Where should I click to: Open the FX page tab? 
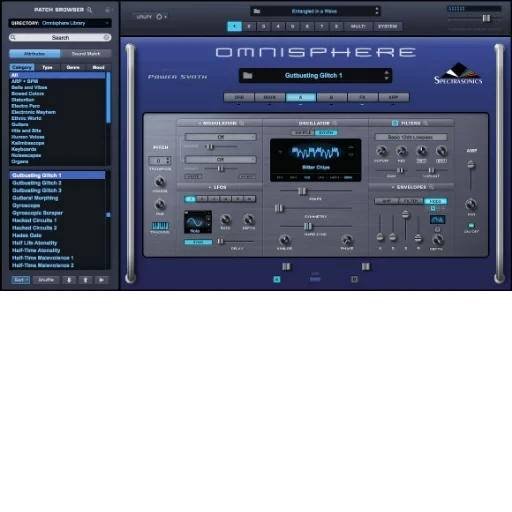[x=362, y=97]
